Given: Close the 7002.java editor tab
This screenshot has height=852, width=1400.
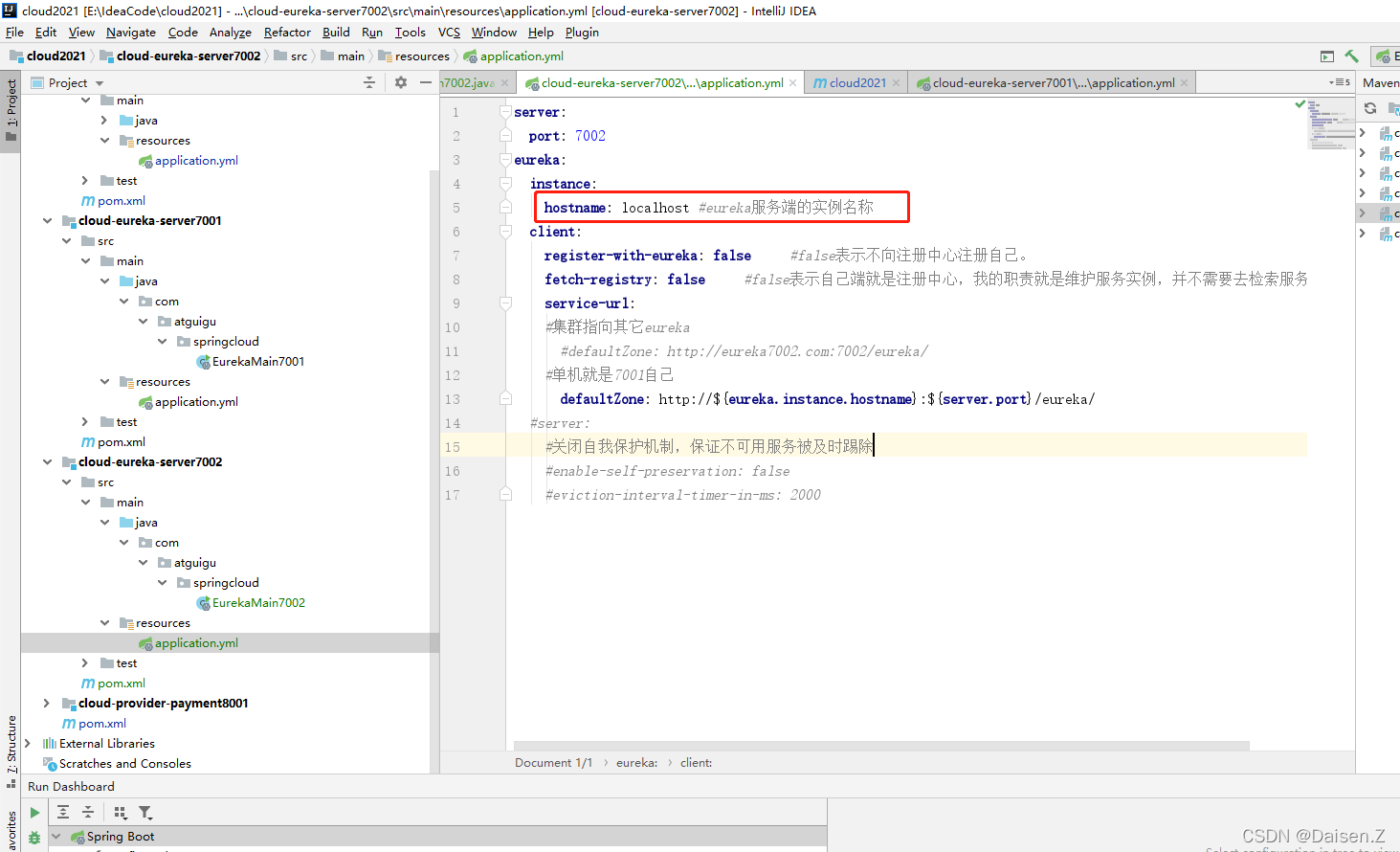Looking at the screenshot, I should [x=504, y=83].
